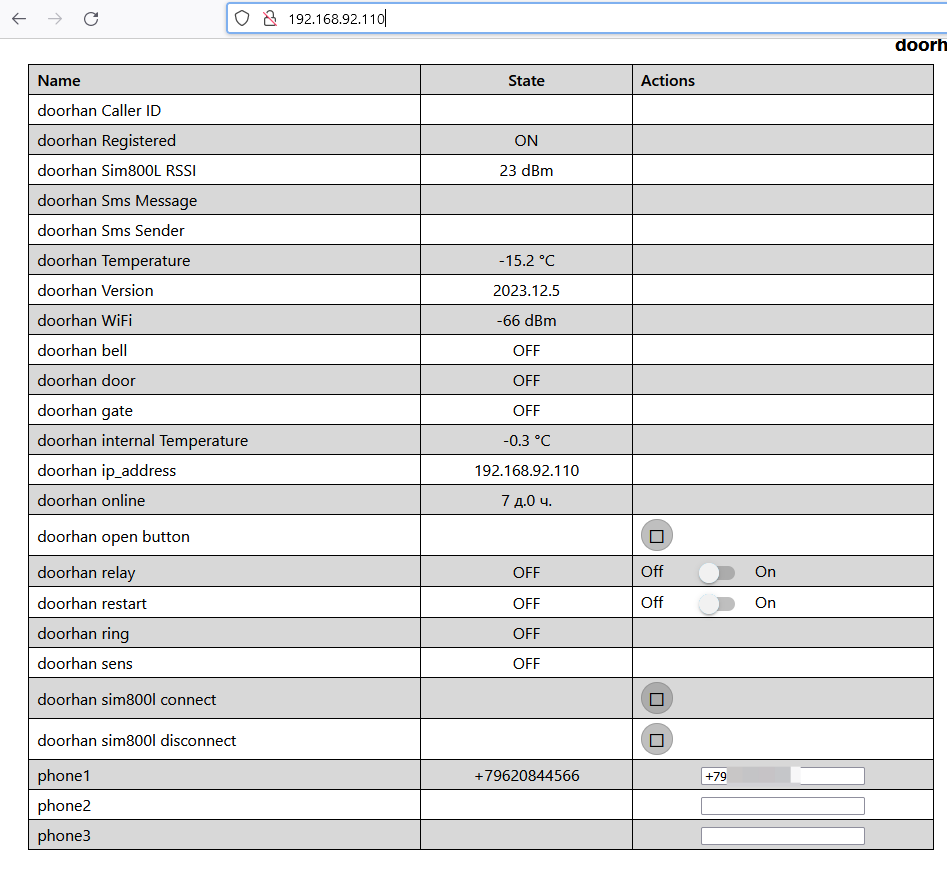Select the doorhan internal Temperature row name
The height and width of the screenshot is (872, 947).
[143, 441]
